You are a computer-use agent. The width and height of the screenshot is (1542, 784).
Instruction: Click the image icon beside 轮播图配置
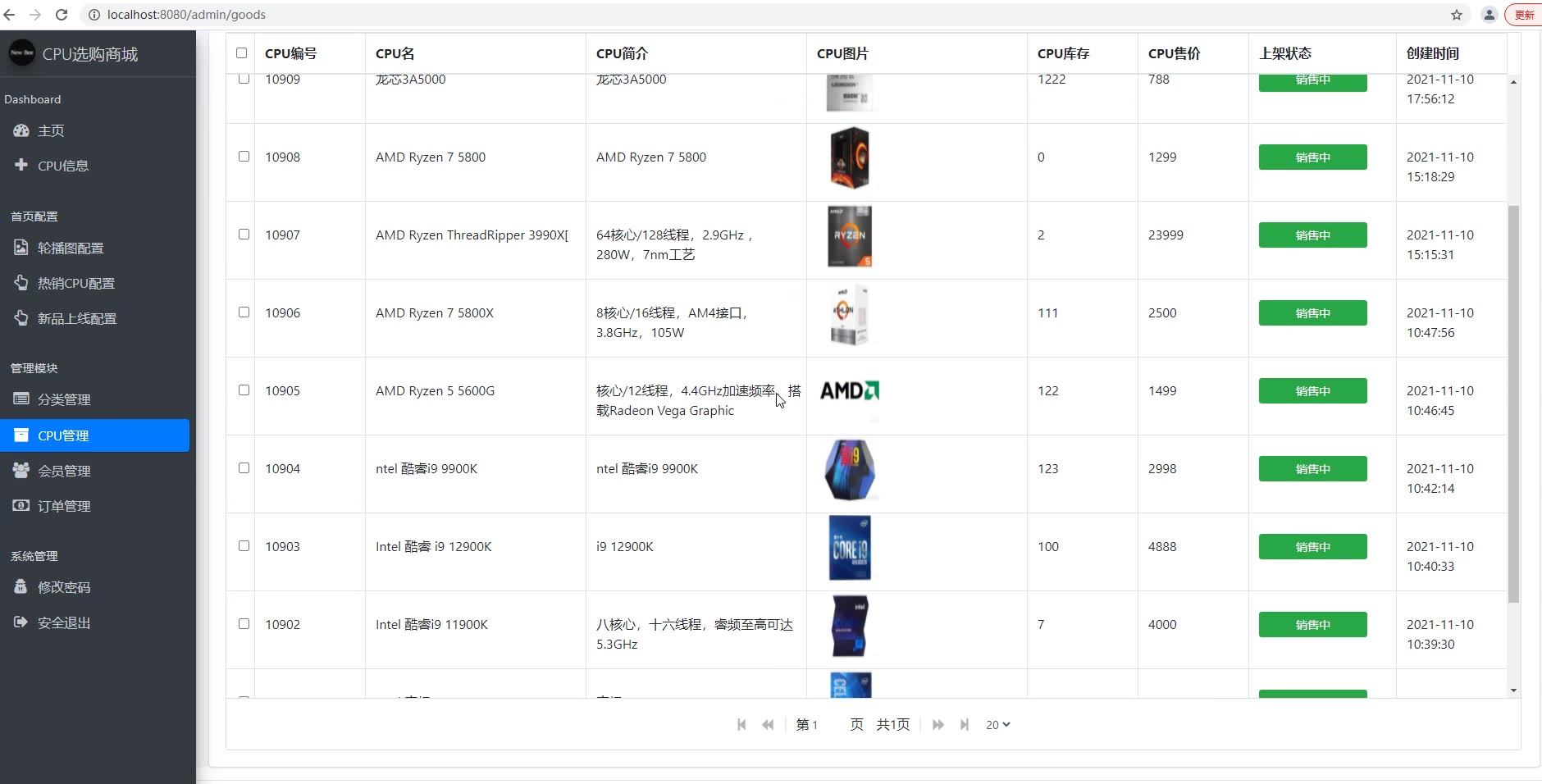tap(21, 247)
